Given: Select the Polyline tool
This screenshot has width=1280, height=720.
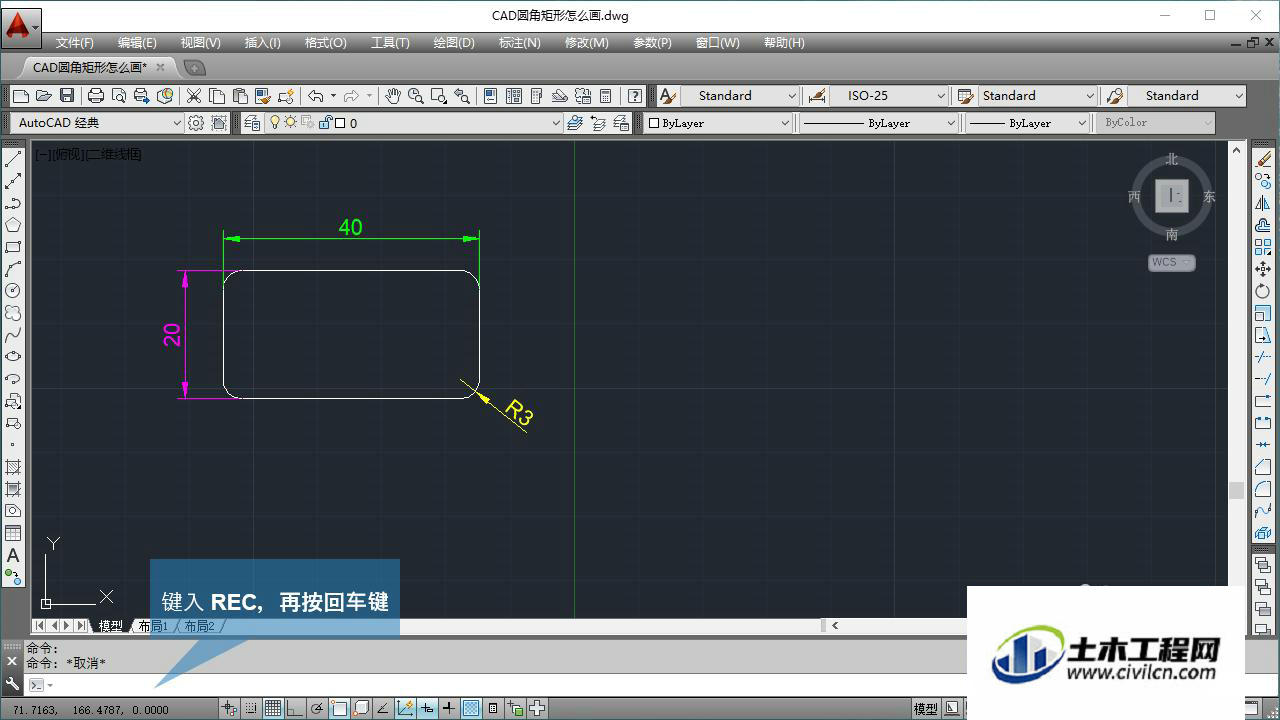Looking at the screenshot, I should [13, 203].
